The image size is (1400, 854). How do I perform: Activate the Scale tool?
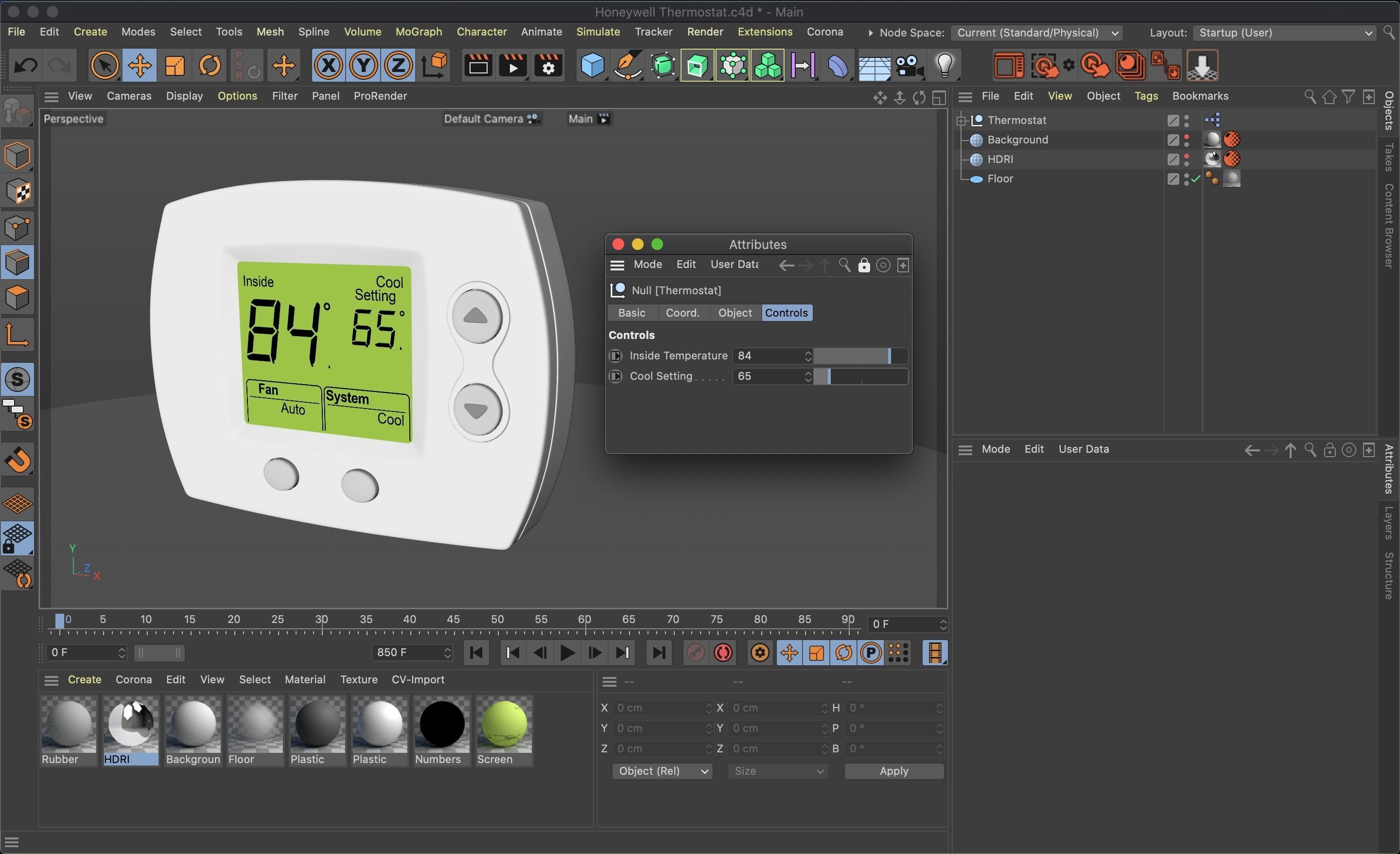click(x=175, y=65)
